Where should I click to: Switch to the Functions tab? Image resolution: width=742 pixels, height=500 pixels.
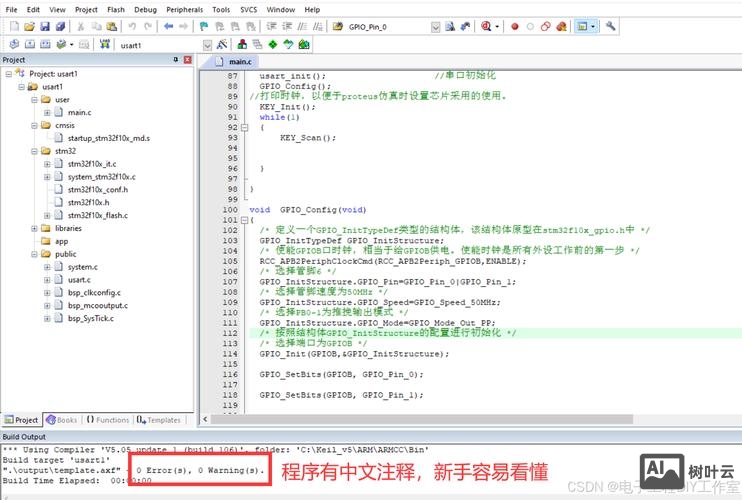coord(107,420)
